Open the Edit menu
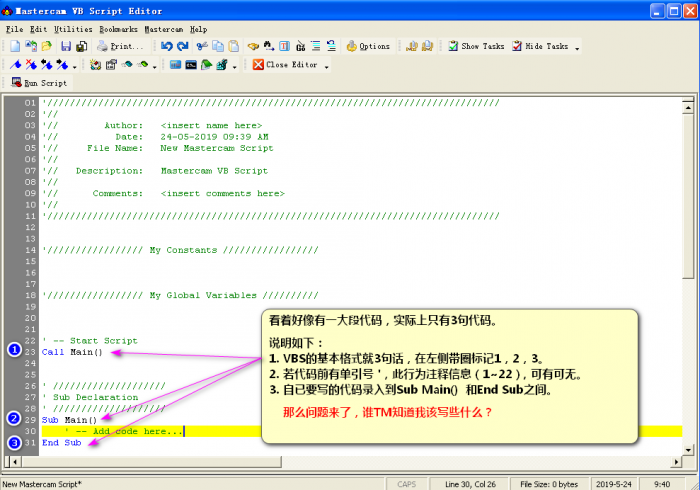 click(x=38, y=29)
